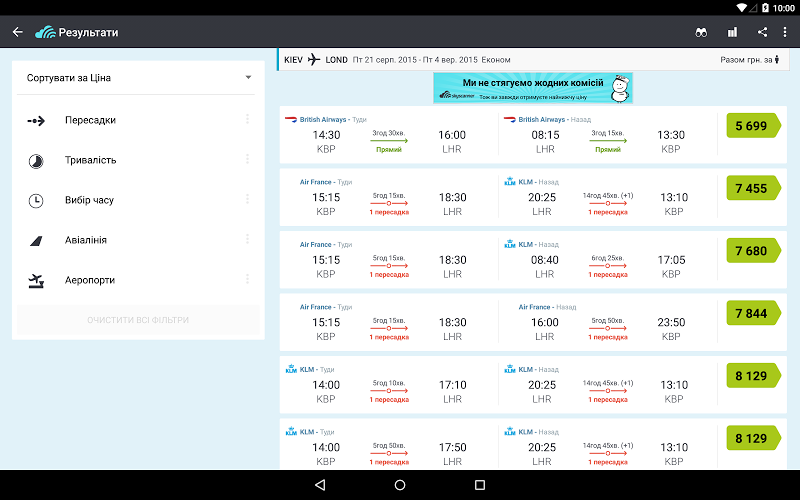
Task: Open the Пересадки filter
Action: 138,120
